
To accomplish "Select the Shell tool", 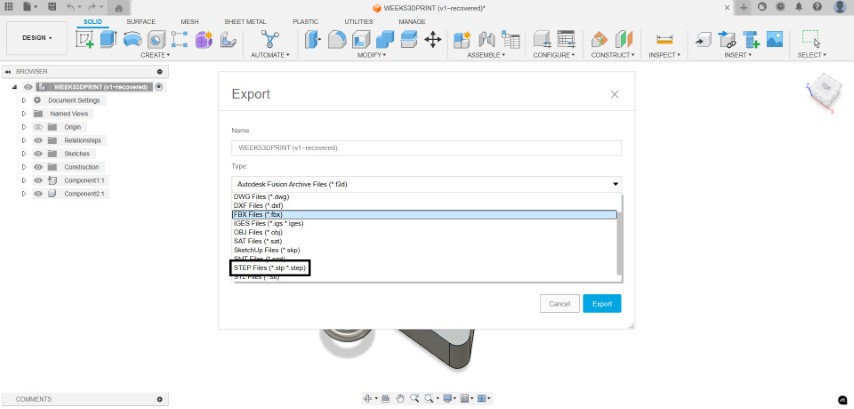I will click(x=361, y=39).
